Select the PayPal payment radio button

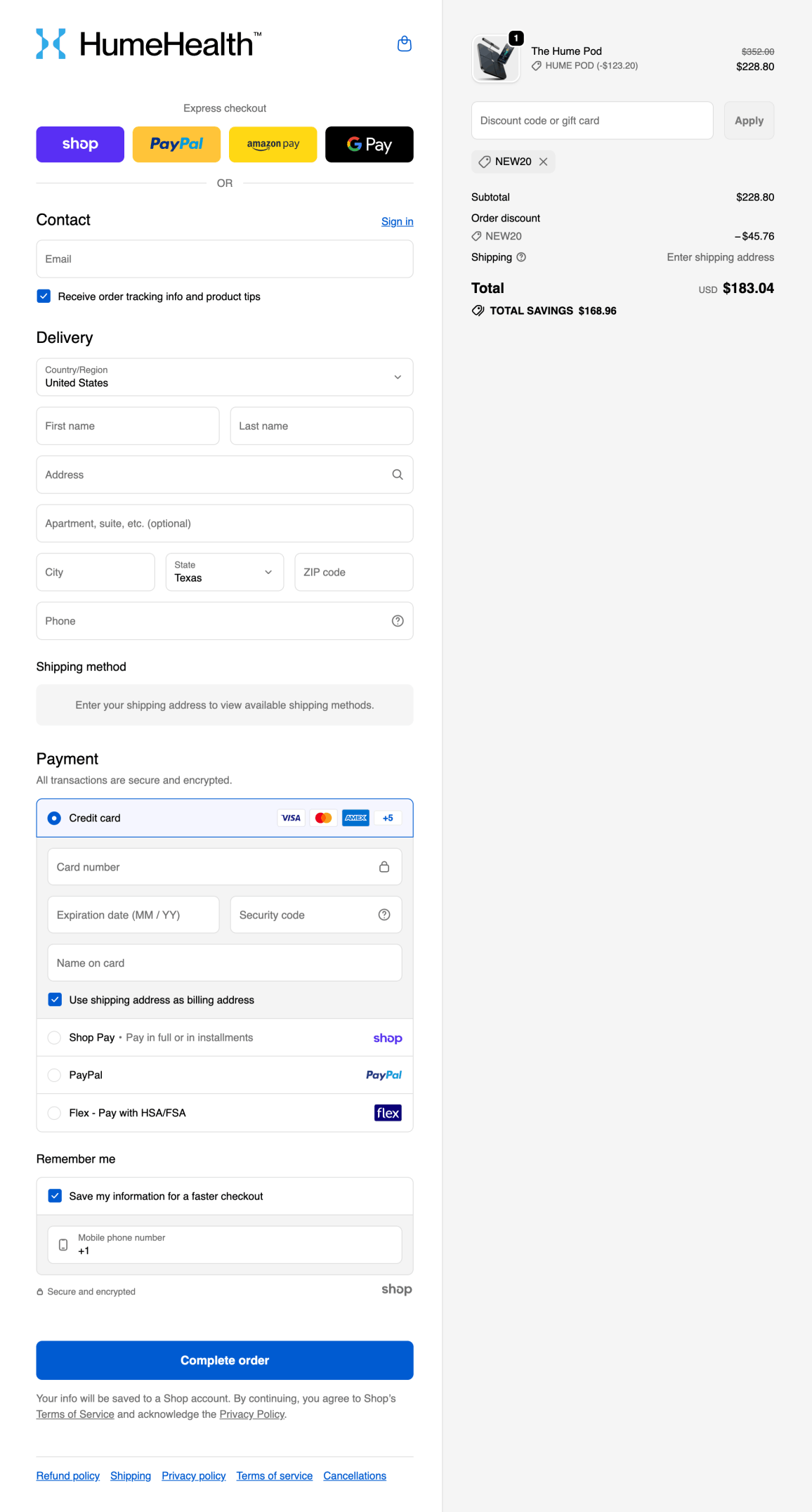pos(54,1075)
